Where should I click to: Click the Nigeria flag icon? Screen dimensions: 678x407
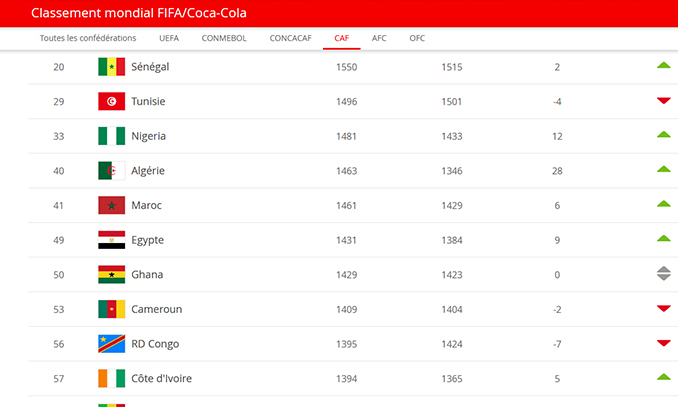[x=112, y=136]
